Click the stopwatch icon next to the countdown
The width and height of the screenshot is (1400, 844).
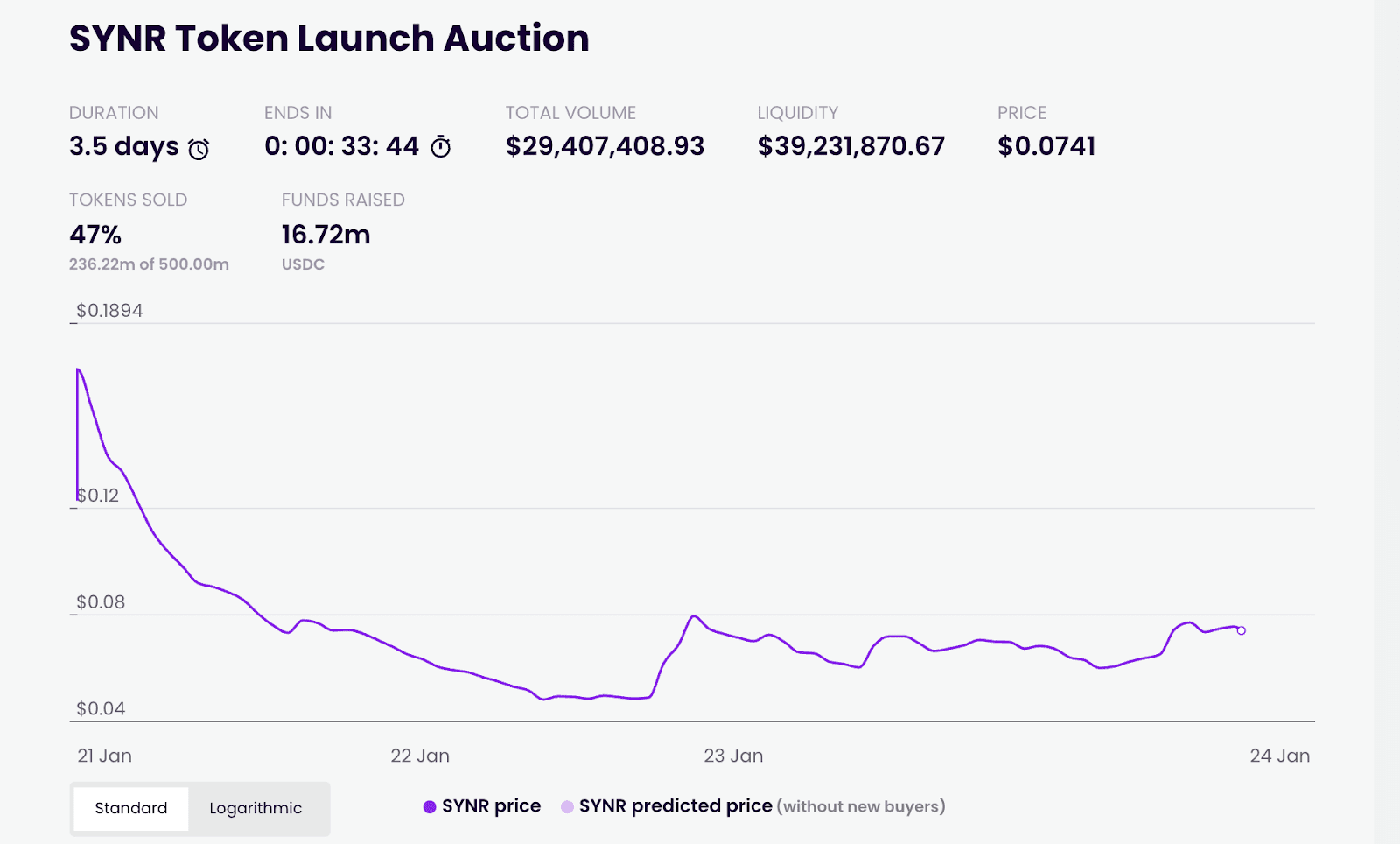click(441, 147)
